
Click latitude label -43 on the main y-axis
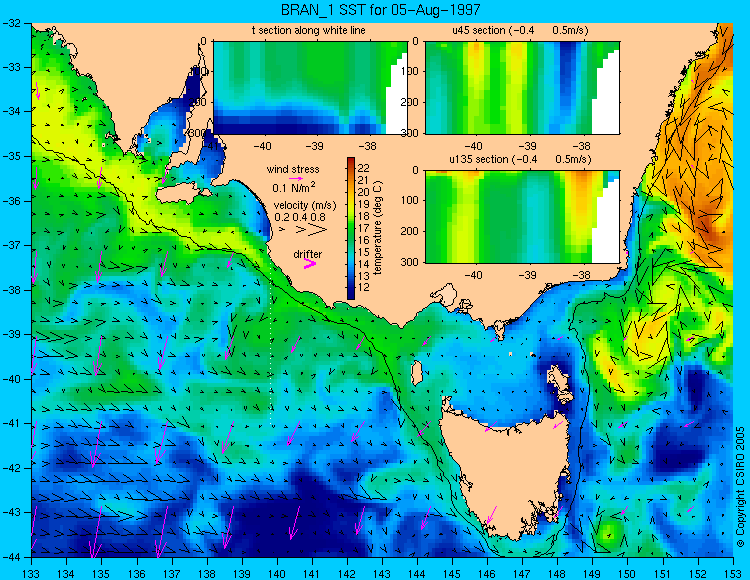(12, 512)
